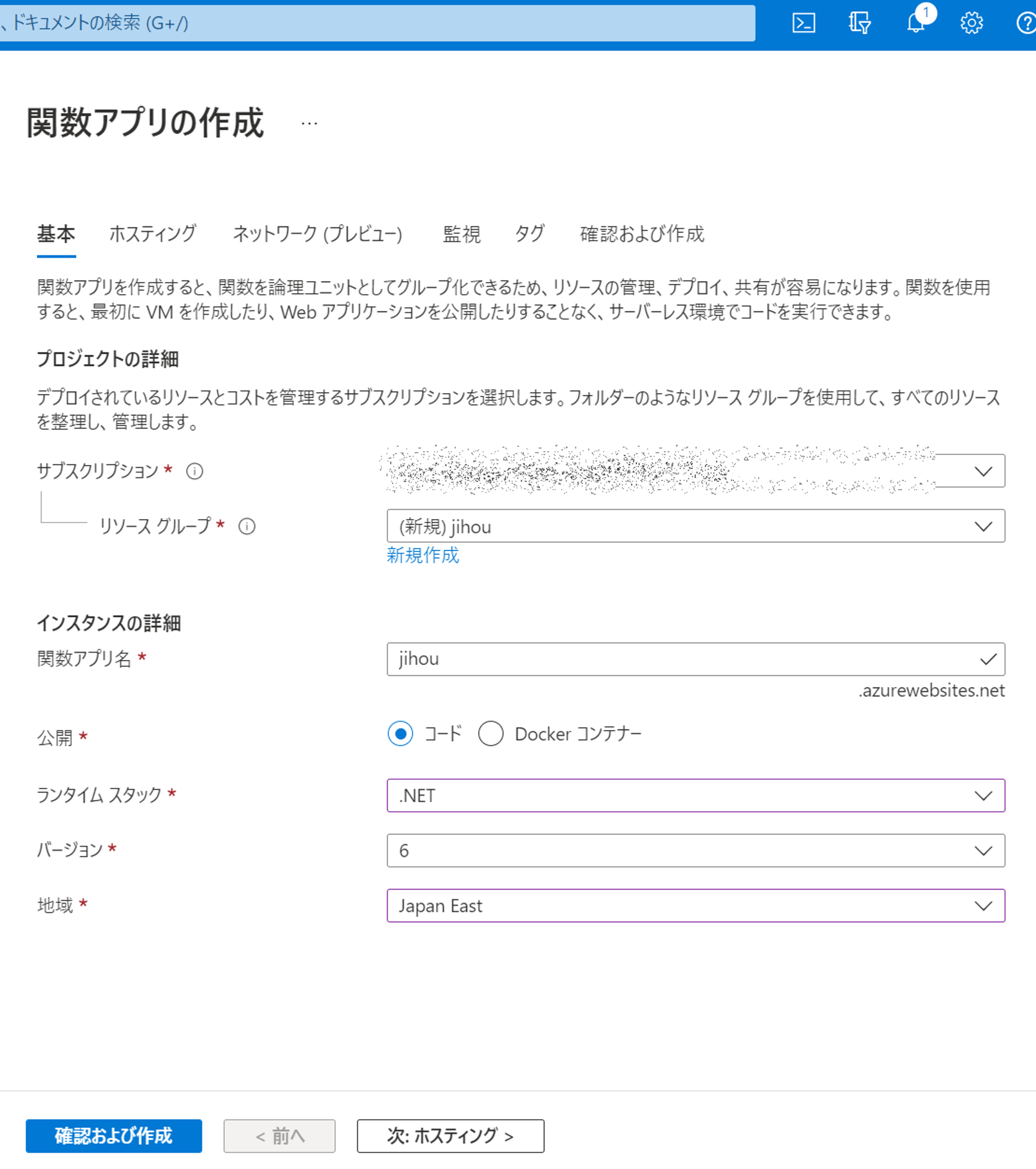The width and height of the screenshot is (1036, 1169).
Task: Switch to the 確認および作成 tab
Action: click(642, 234)
